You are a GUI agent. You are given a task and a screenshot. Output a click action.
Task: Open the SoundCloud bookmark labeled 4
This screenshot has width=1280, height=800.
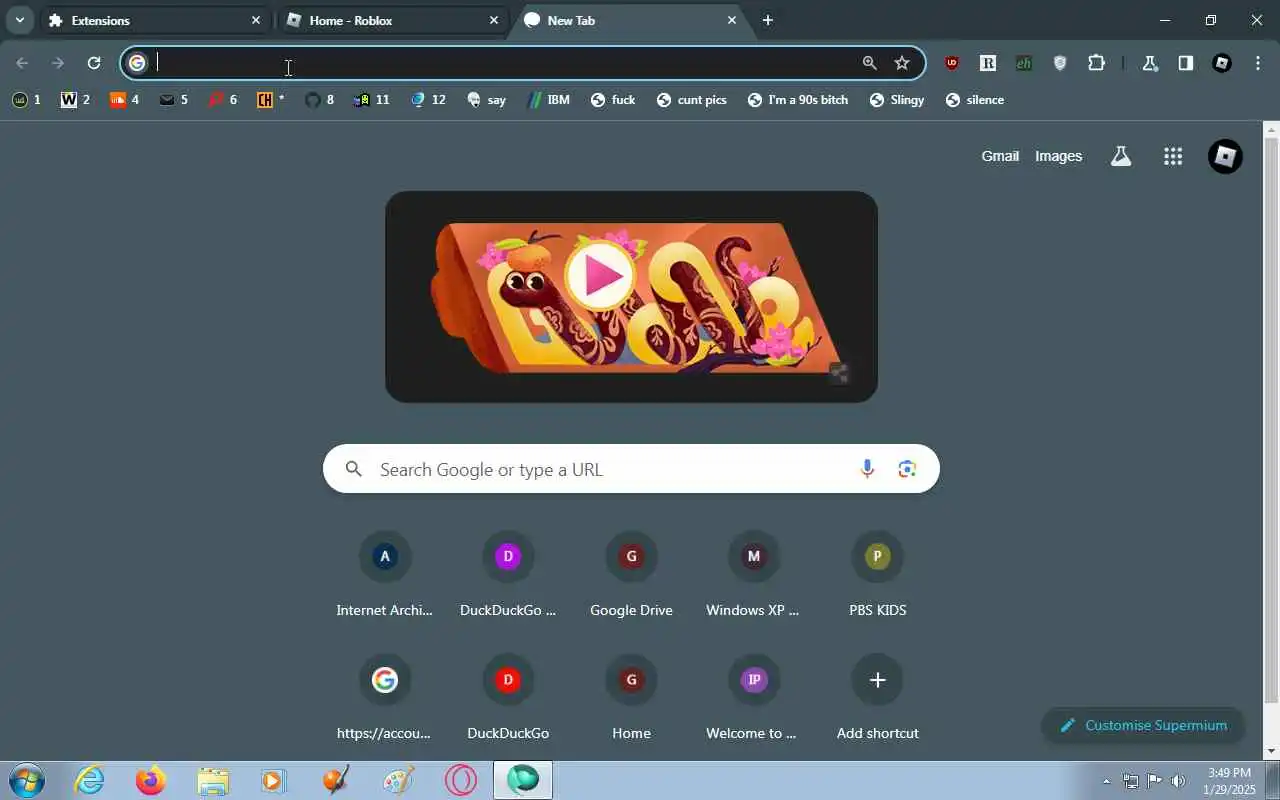(124, 100)
